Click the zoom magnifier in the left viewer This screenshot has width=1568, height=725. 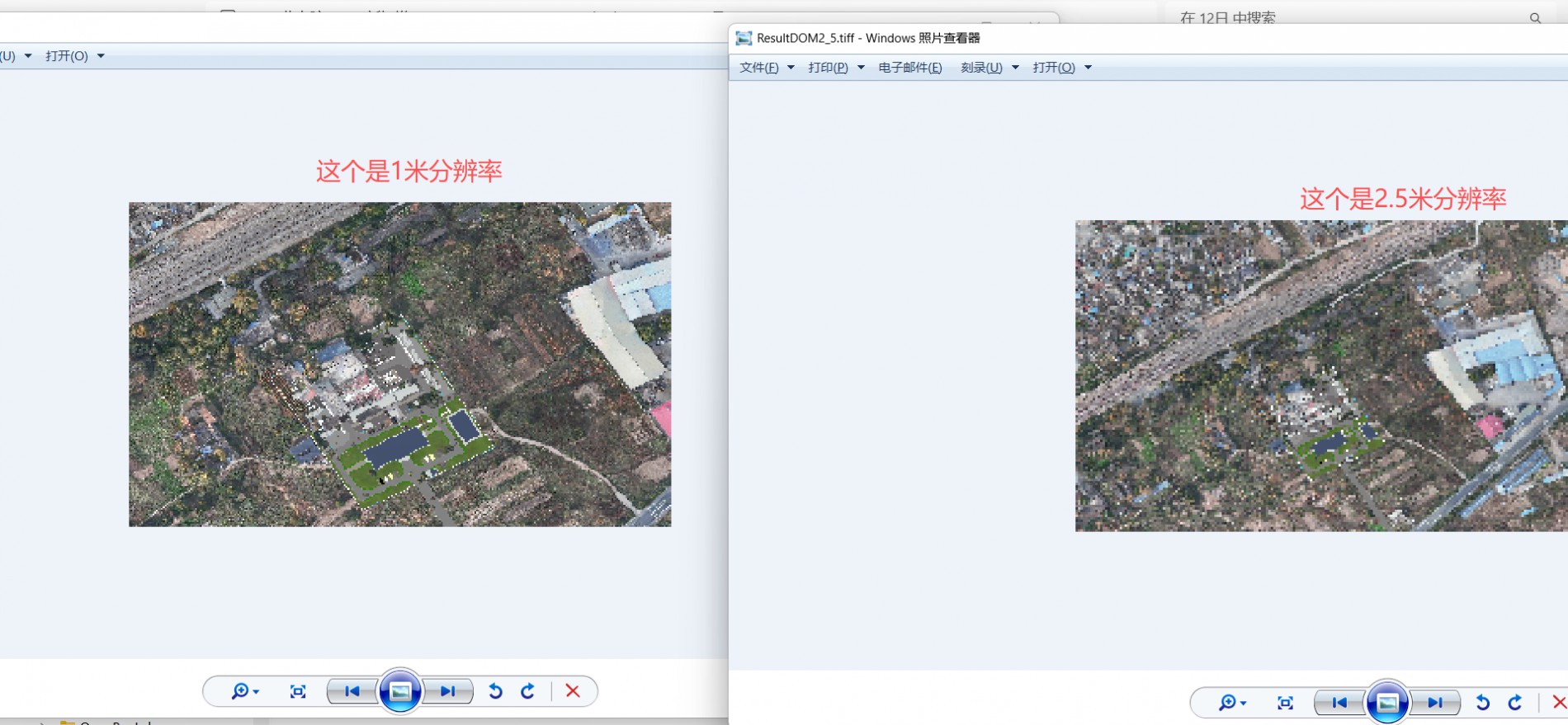(240, 691)
